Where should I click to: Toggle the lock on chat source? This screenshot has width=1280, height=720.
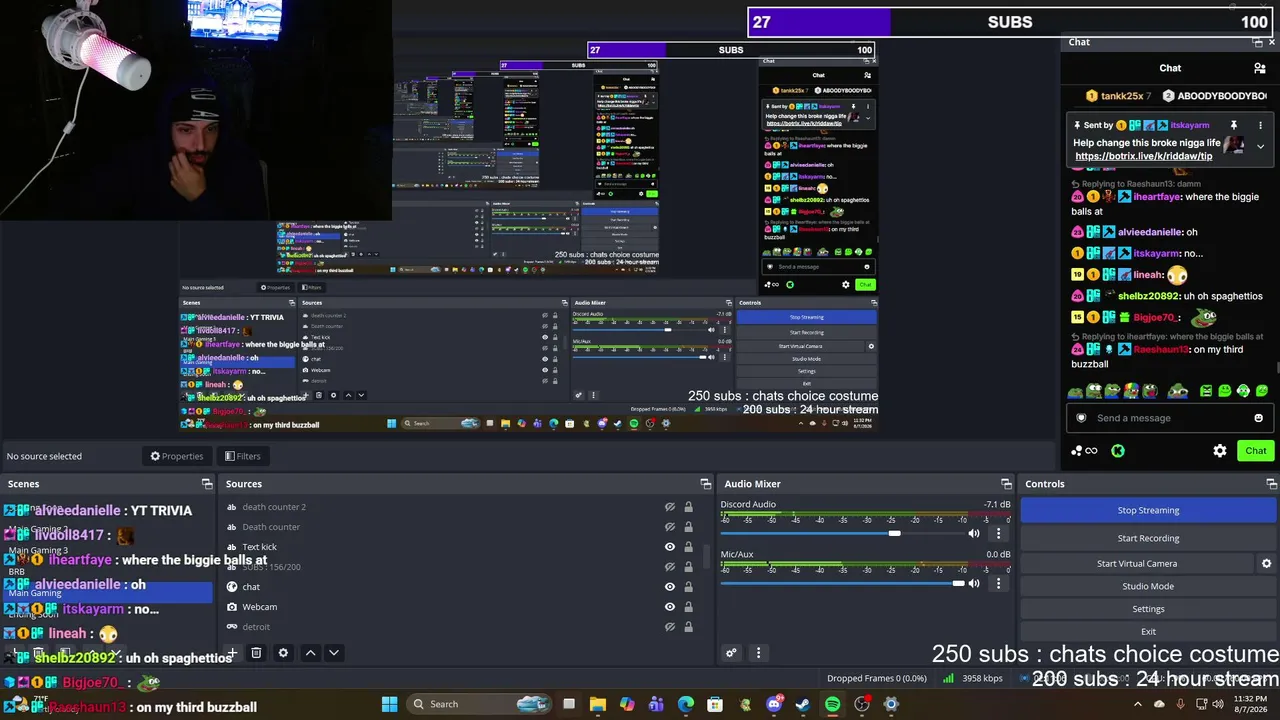click(688, 587)
